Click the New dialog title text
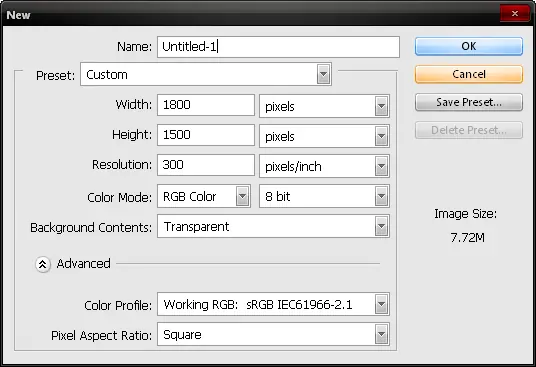536x367 pixels. 18,15
